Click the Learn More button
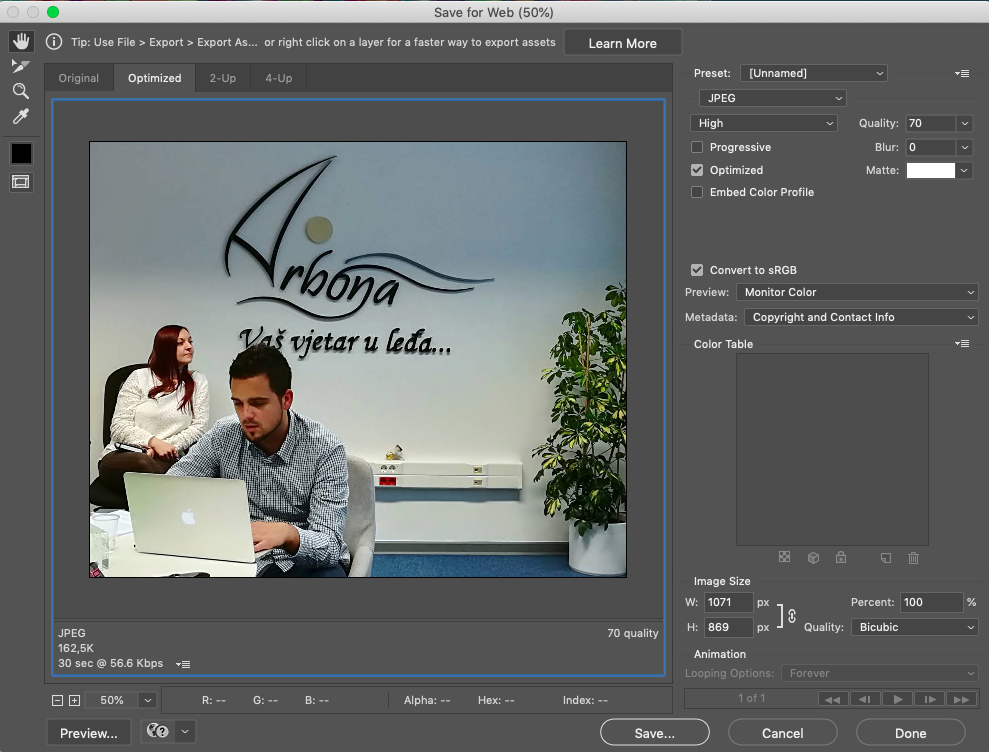989x752 pixels. (623, 43)
